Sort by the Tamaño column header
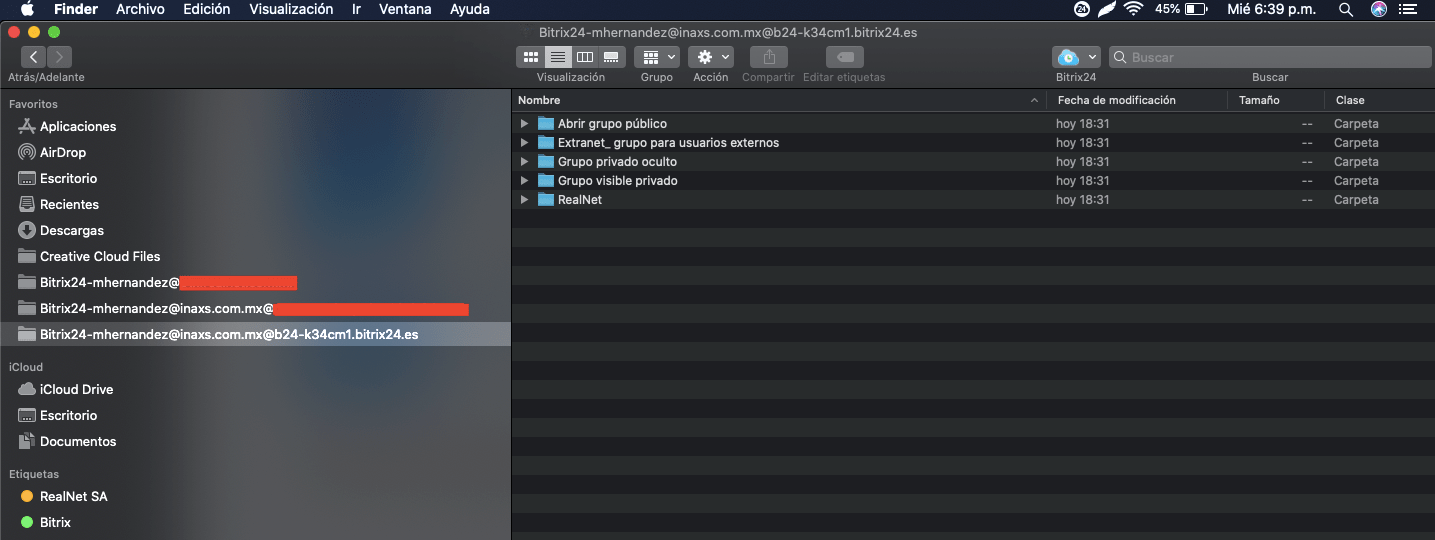Viewport: 1435px width, 540px height. 1276,100
